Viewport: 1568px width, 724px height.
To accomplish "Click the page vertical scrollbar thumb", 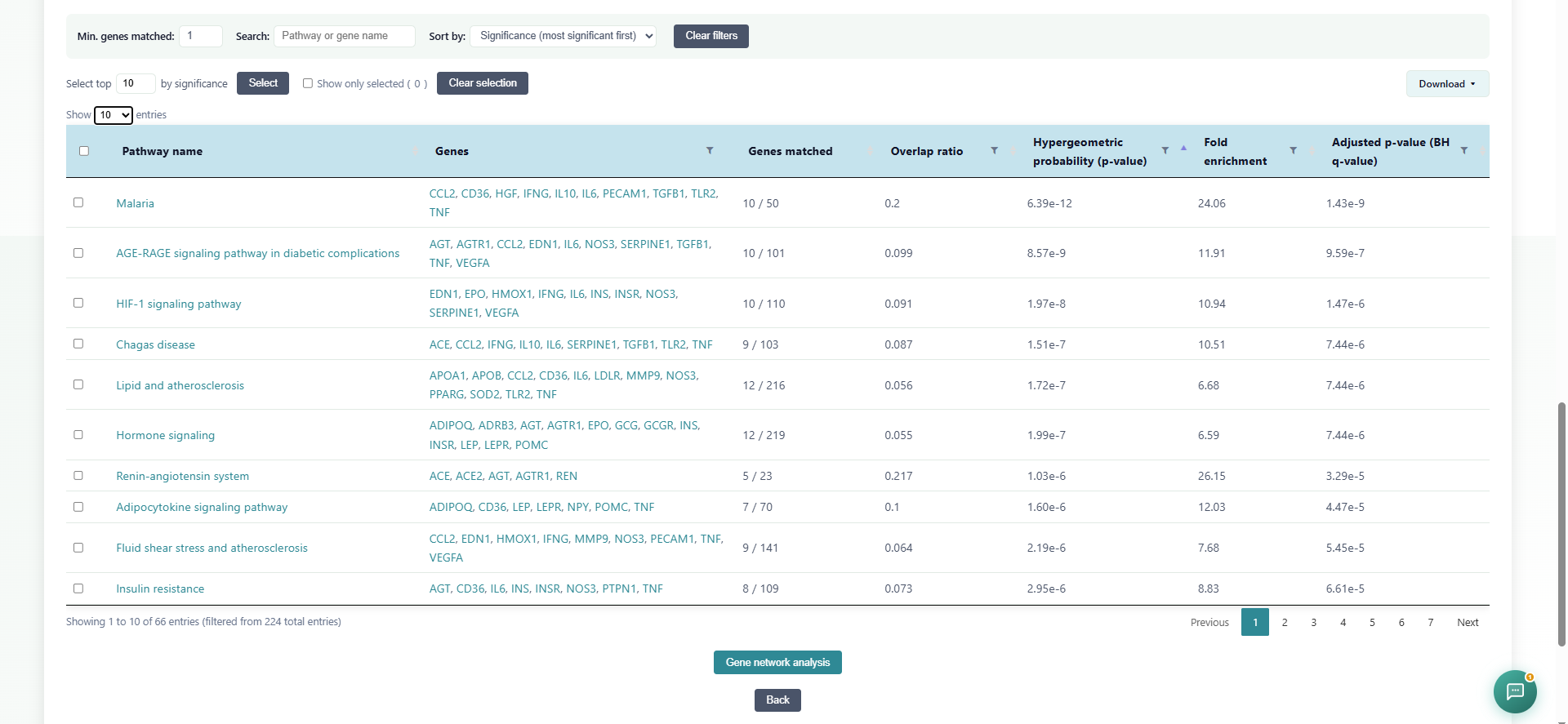I will [x=1561, y=522].
